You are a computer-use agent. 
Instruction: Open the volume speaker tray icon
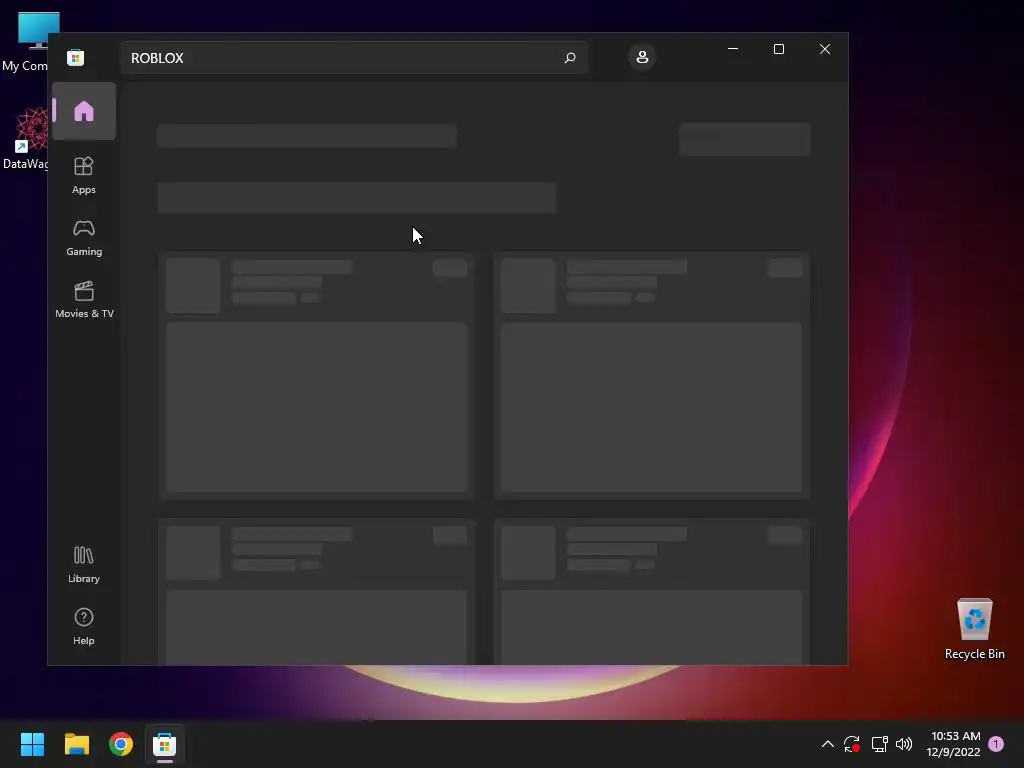904,744
